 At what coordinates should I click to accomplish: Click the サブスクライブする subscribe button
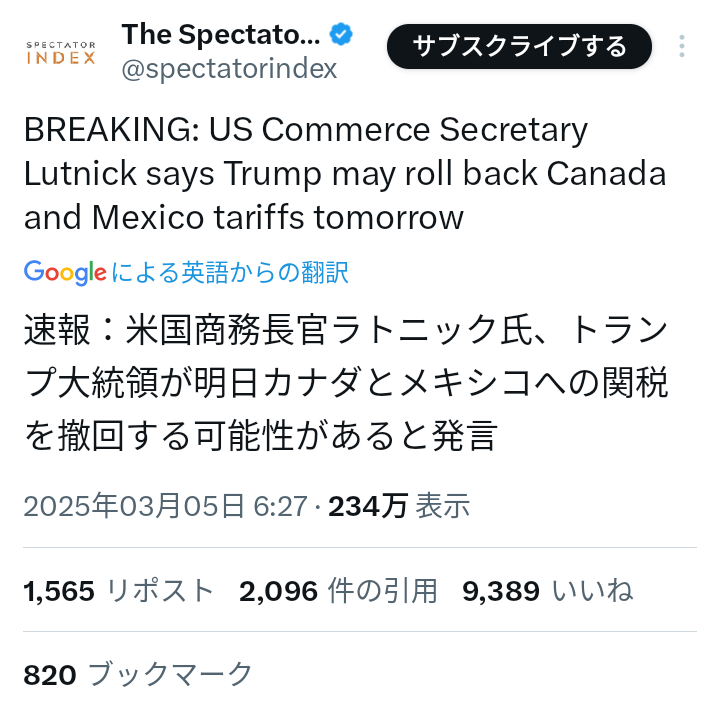click(519, 46)
